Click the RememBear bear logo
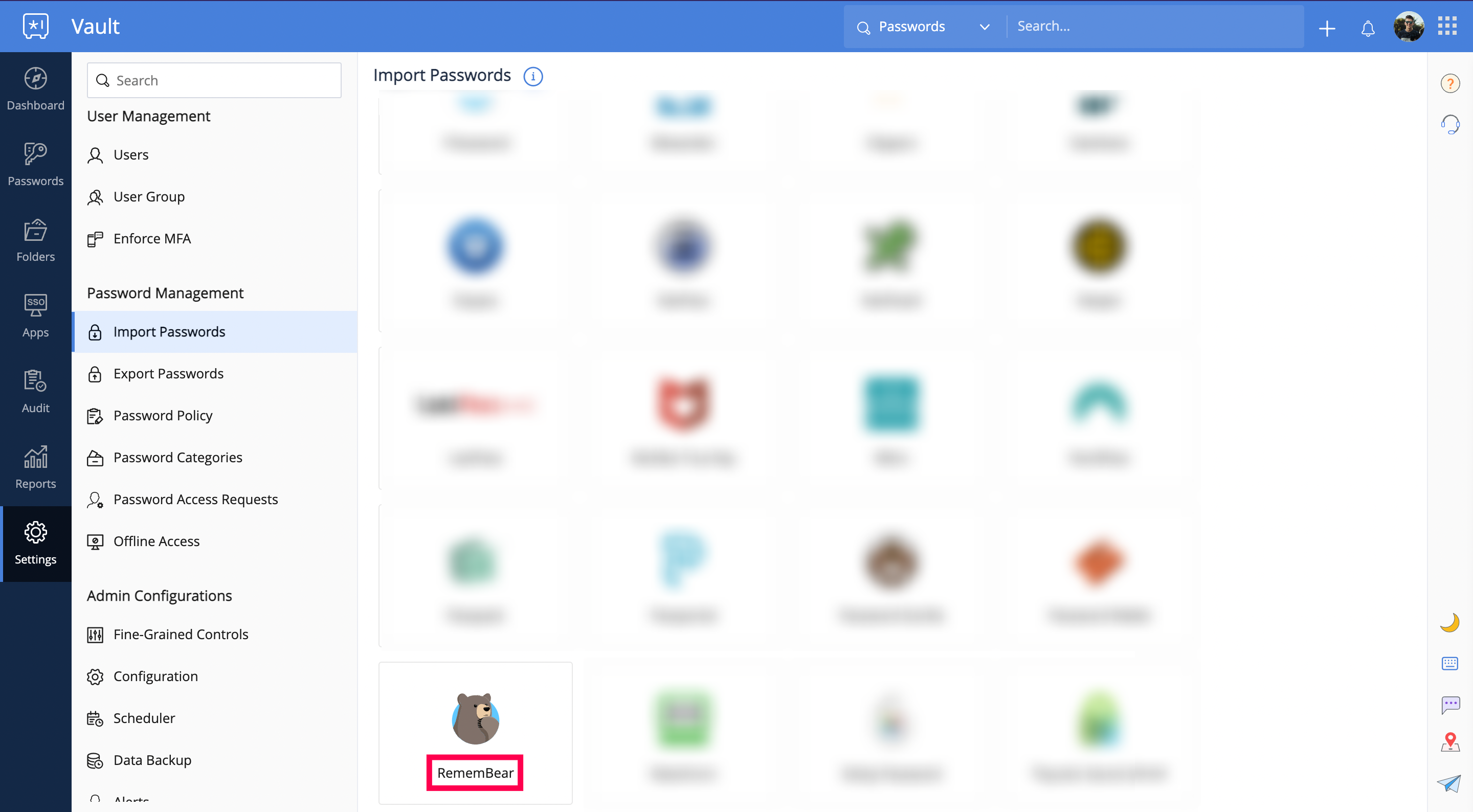 pos(475,718)
